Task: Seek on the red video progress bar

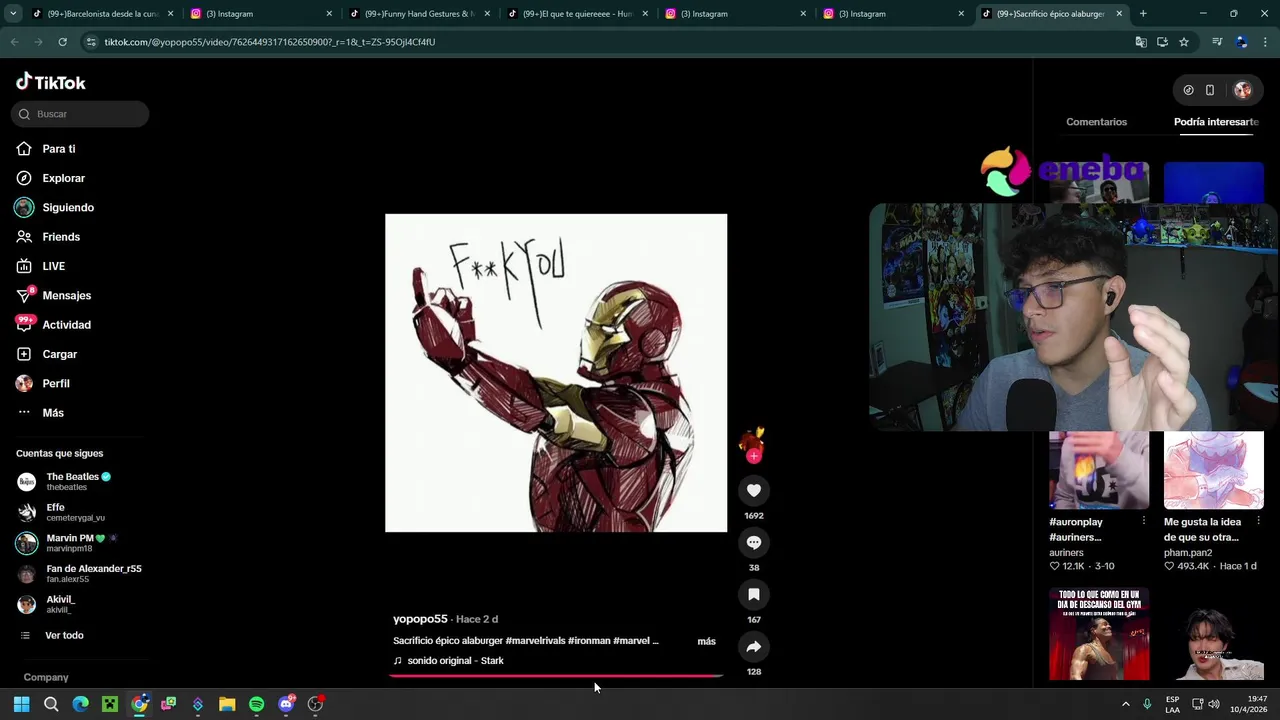Action: click(556, 676)
